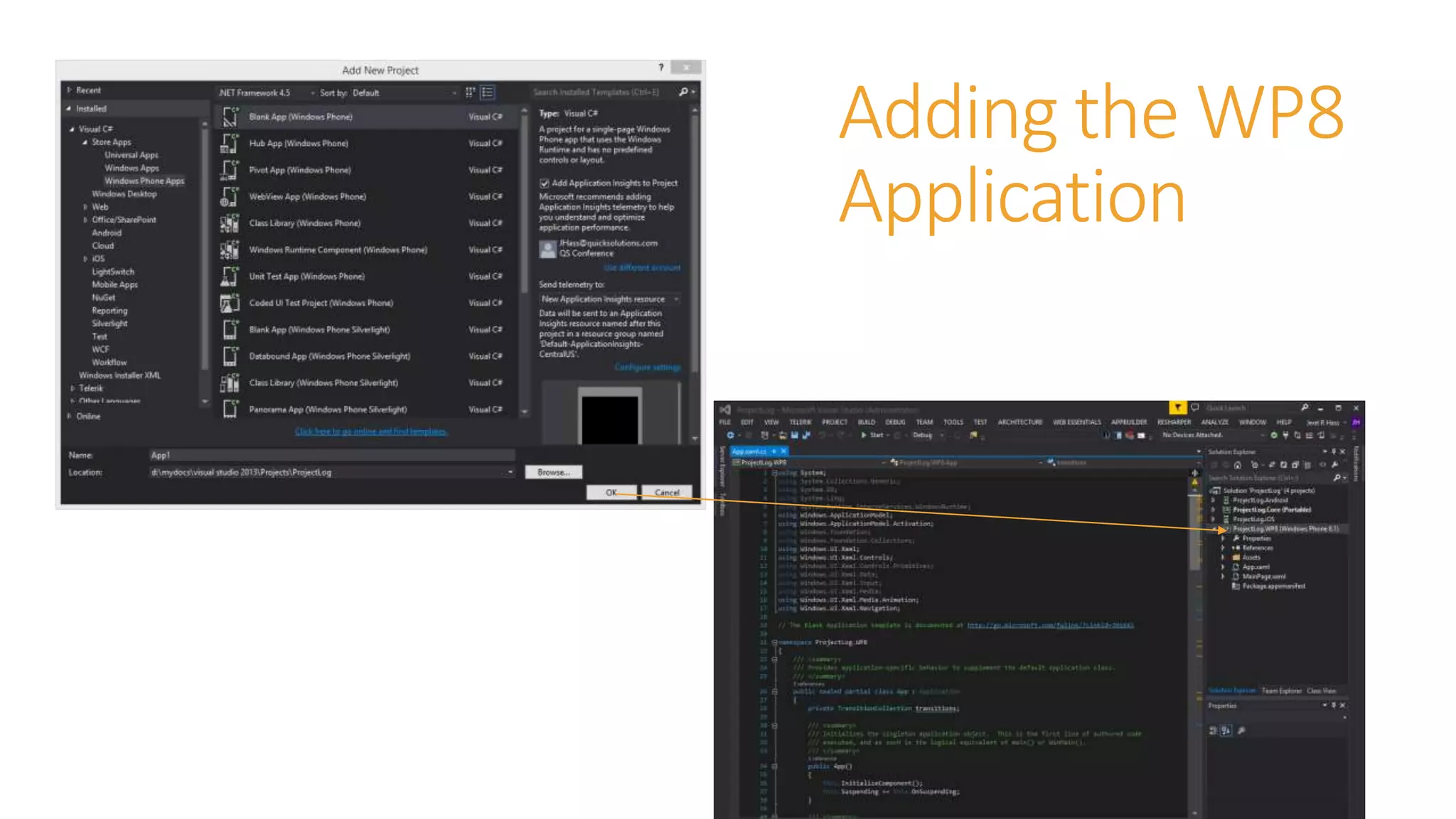
Task: Open the PROJECT menu
Action: tap(835, 422)
